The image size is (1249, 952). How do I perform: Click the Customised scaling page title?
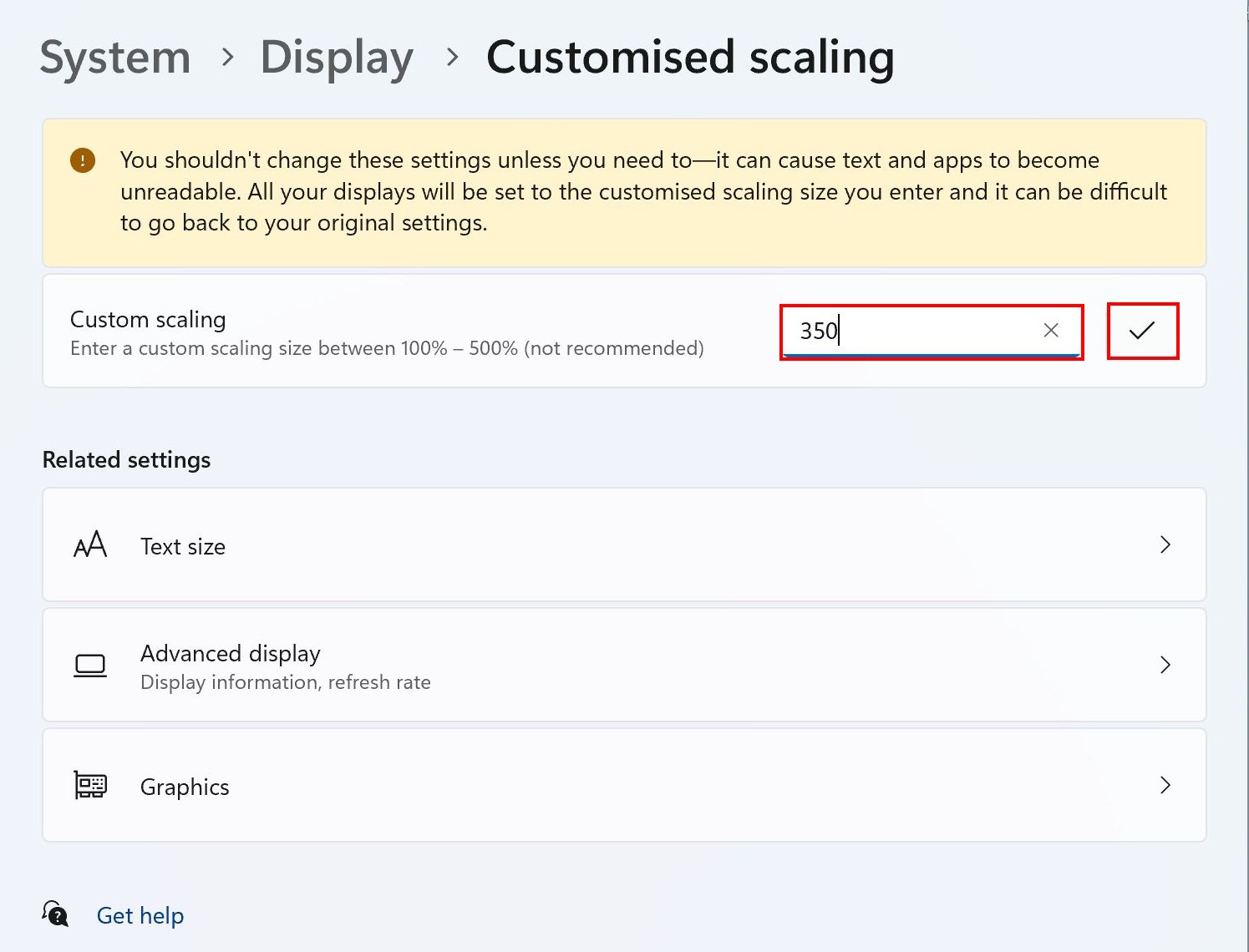click(690, 57)
